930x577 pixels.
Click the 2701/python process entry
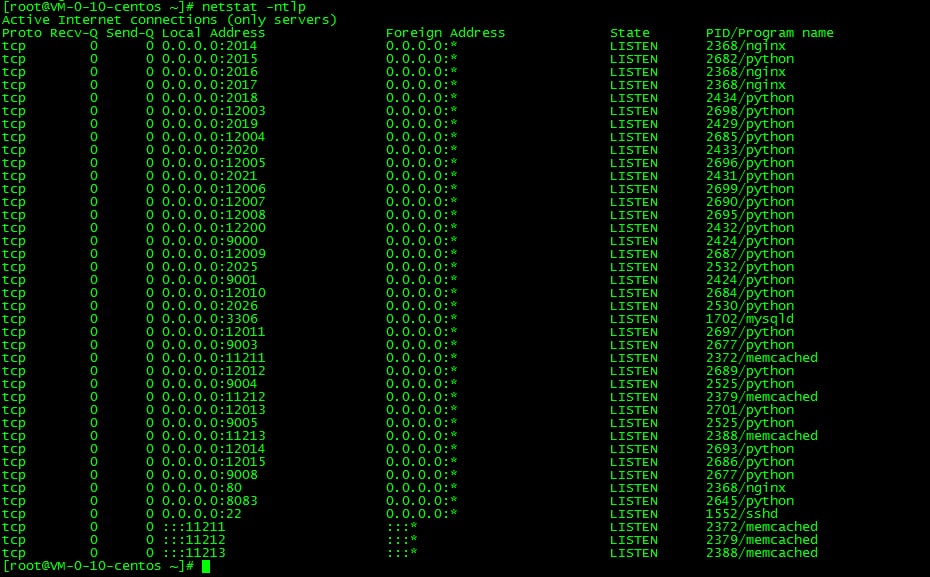[750, 410]
